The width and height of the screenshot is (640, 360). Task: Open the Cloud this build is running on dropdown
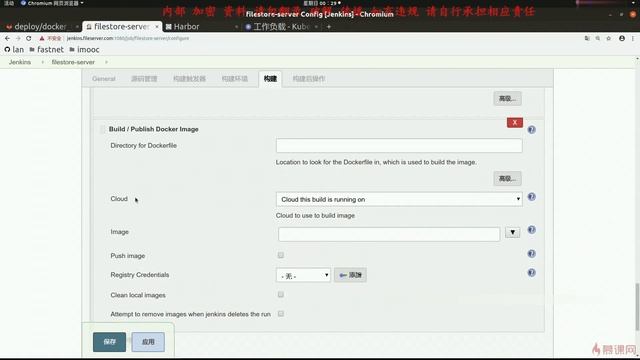tap(399, 199)
